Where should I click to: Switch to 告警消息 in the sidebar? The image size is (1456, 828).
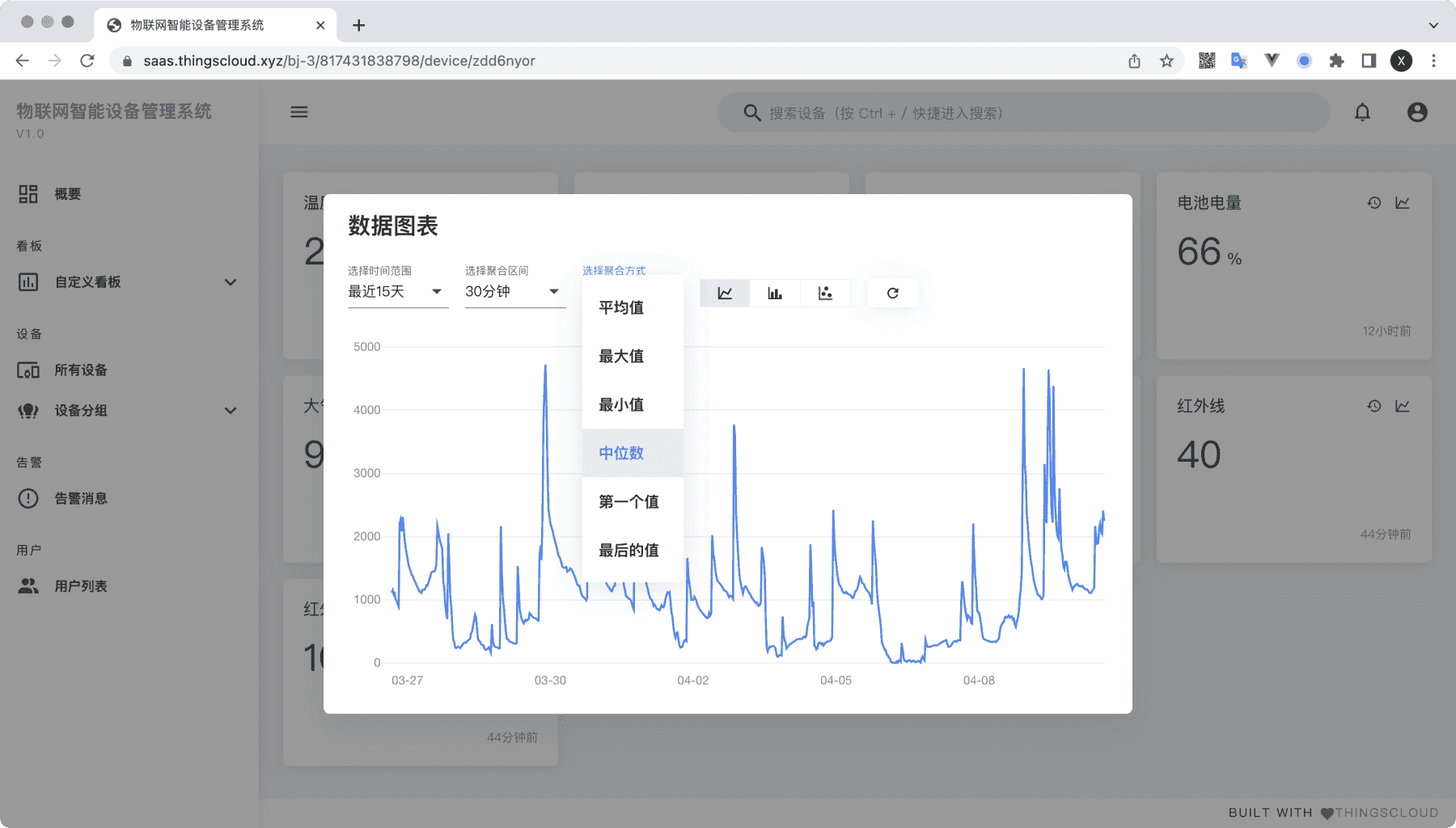[81, 498]
